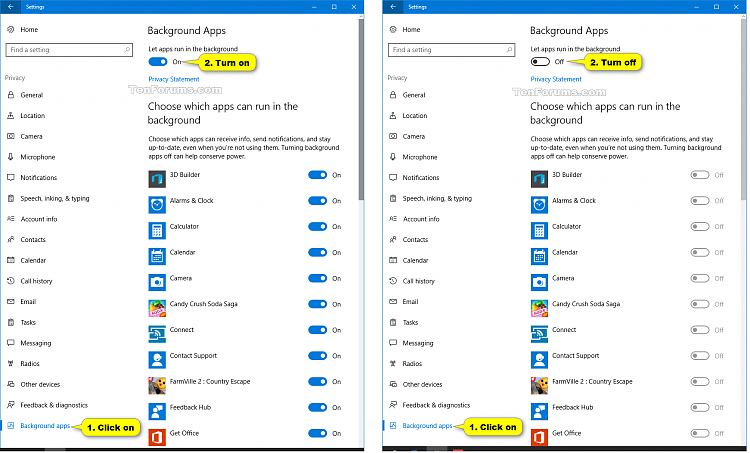The image size is (750, 453).
Task: Select Background apps in the left window's sidebar
Action: [45, 426]
